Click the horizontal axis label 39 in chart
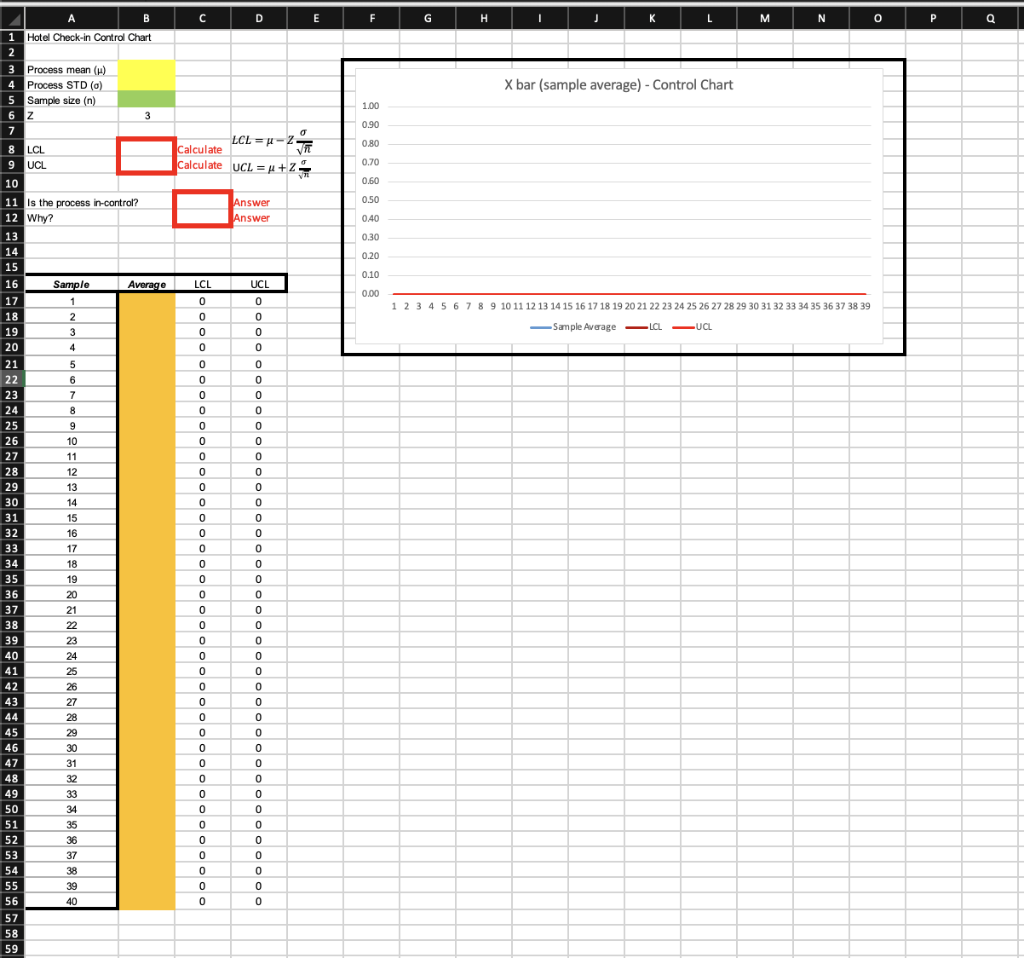 click(x=865, y=306)
